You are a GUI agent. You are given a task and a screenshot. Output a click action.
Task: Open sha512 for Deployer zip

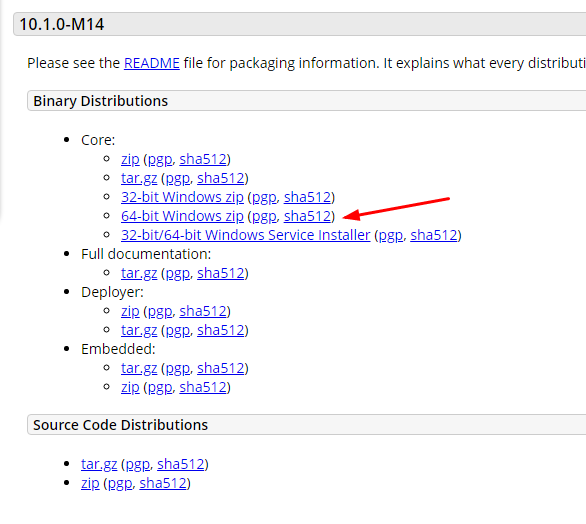pos(203,311)
